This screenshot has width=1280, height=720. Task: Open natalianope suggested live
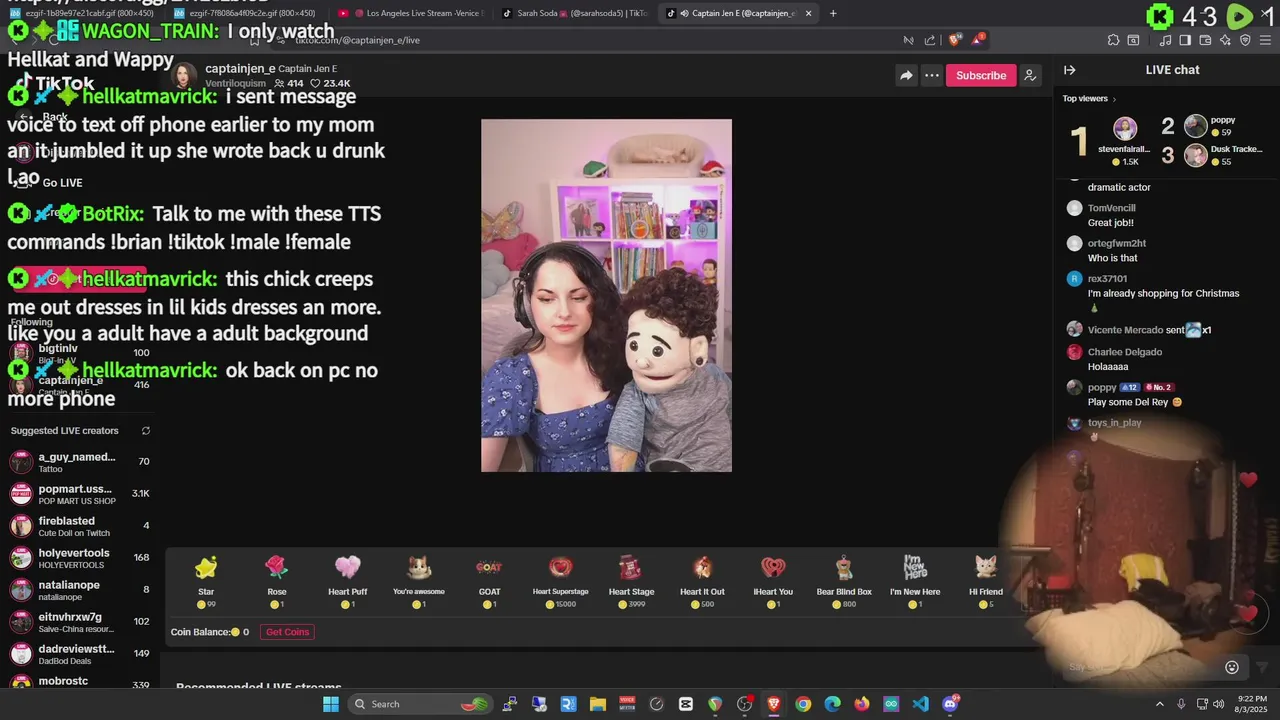coord(79,590)
